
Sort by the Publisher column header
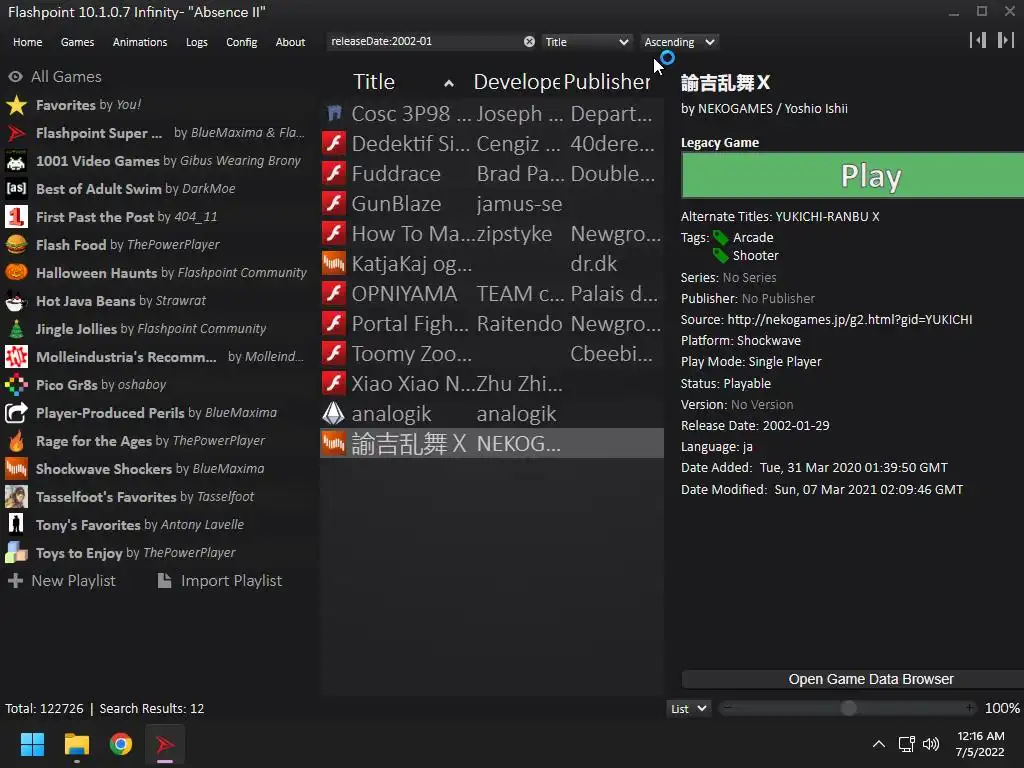607,82
